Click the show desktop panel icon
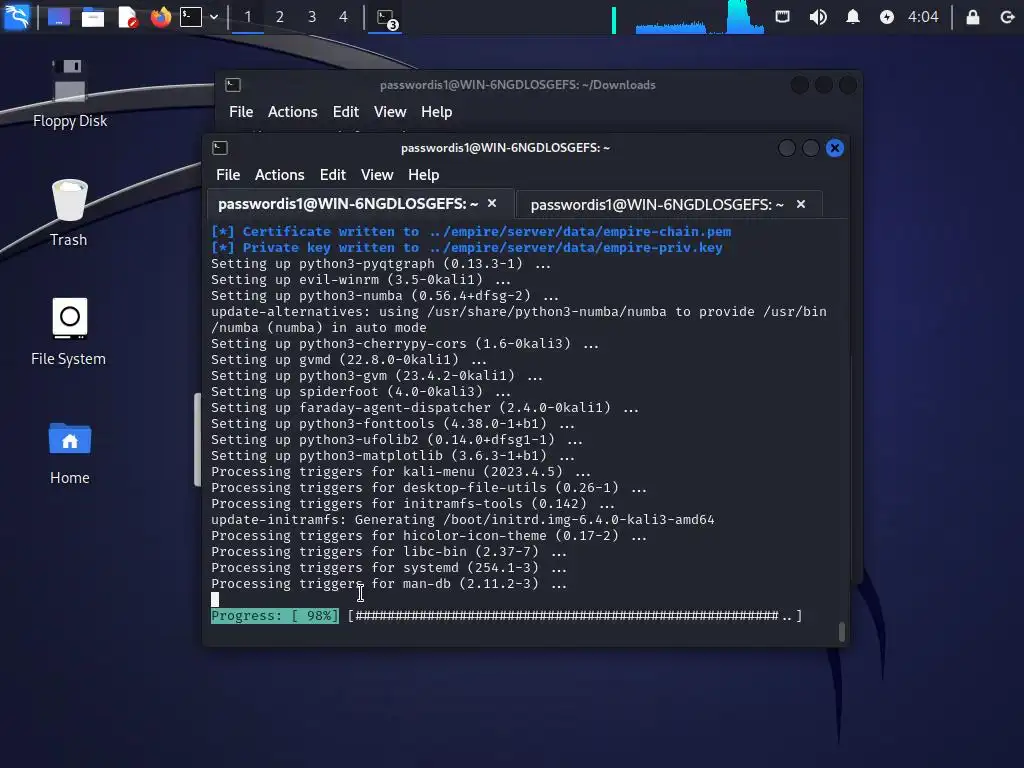The width and height of the screenshot is (1024, 768). 59,17
